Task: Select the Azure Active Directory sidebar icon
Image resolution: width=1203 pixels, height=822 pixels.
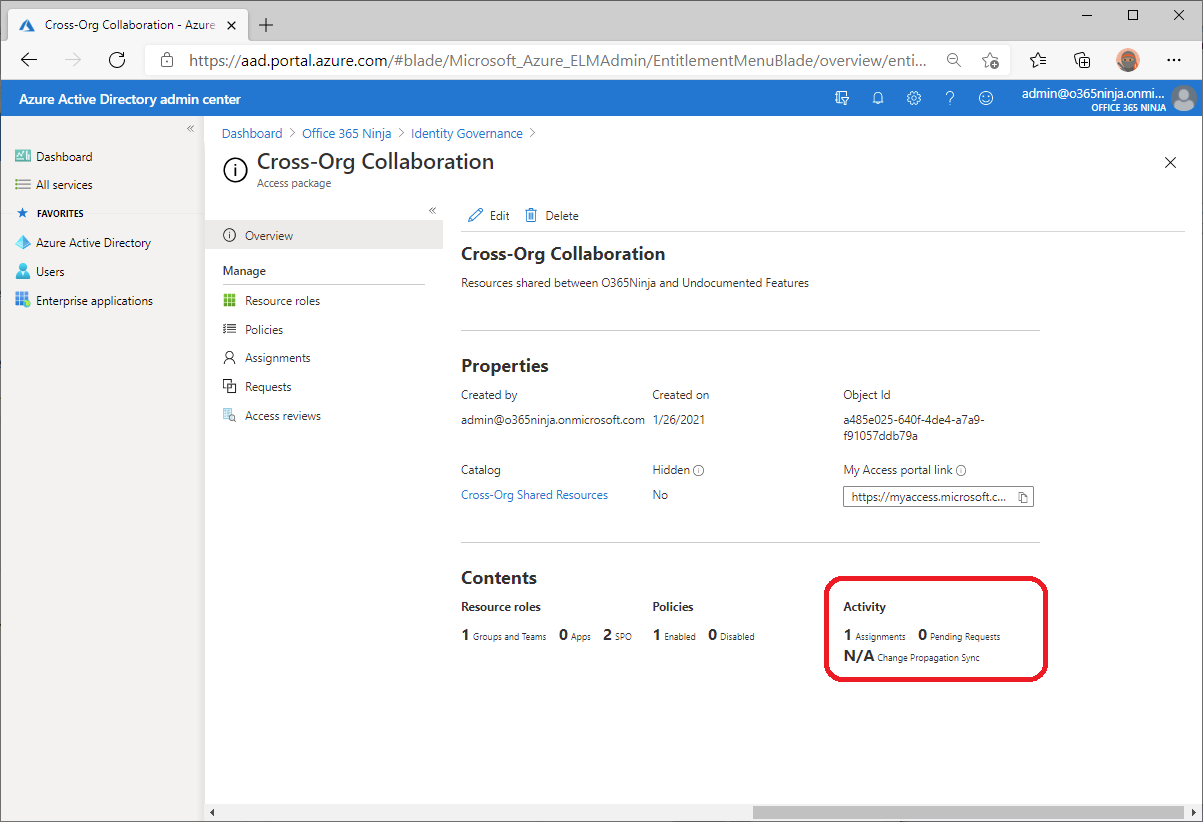Action: tap(22, 242)
